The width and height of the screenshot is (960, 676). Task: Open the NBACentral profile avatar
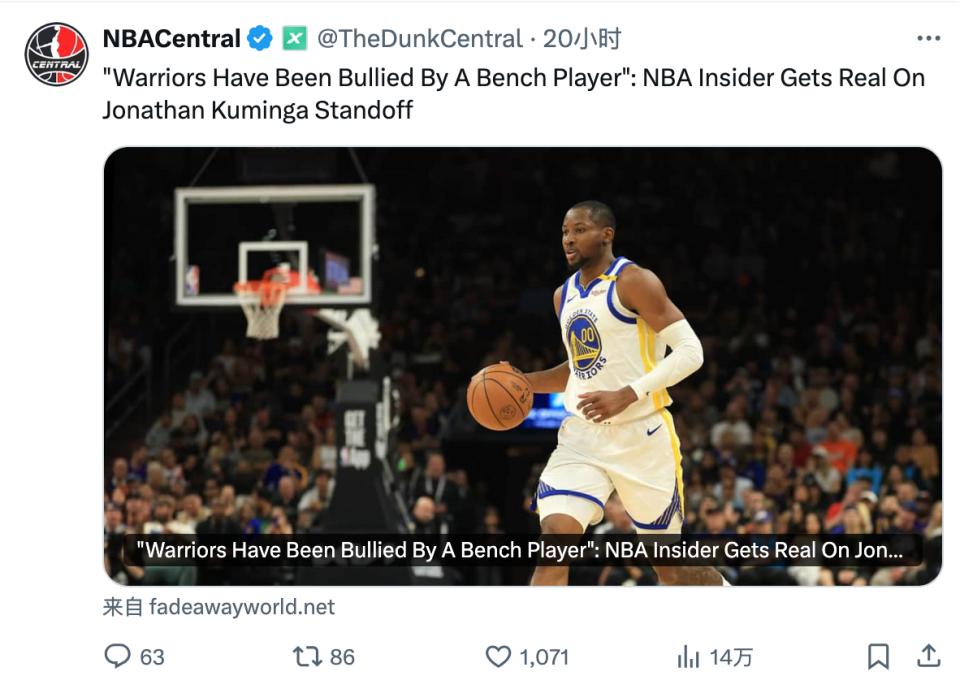point(56,54)
